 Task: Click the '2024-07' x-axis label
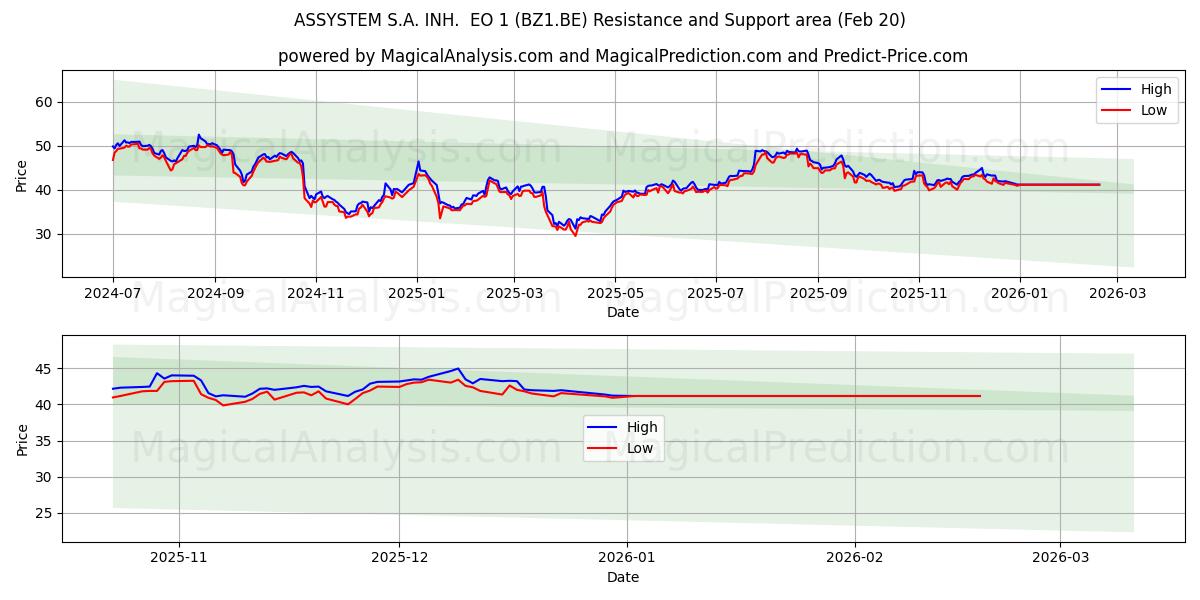[x=113, y=294]
